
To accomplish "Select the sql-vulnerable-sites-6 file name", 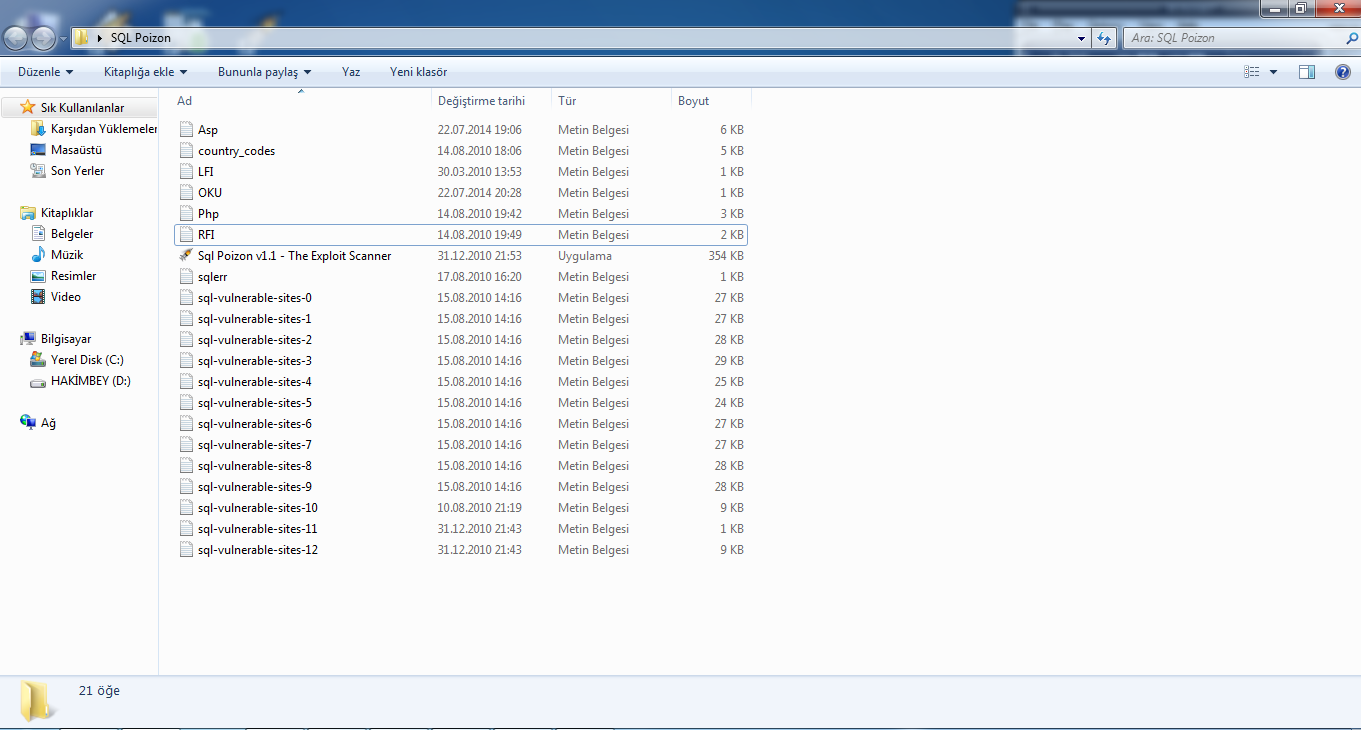I will click(255, 424).
